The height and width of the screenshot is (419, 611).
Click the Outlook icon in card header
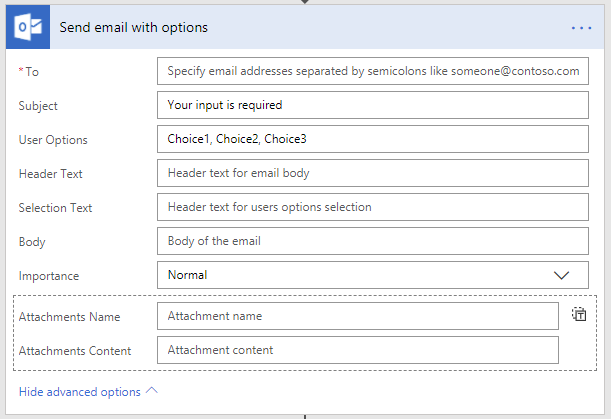point(28,28)
